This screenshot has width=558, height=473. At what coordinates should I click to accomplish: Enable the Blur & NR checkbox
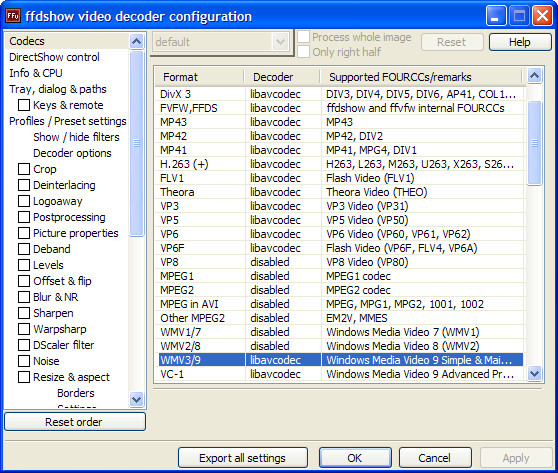pos(24,297)
